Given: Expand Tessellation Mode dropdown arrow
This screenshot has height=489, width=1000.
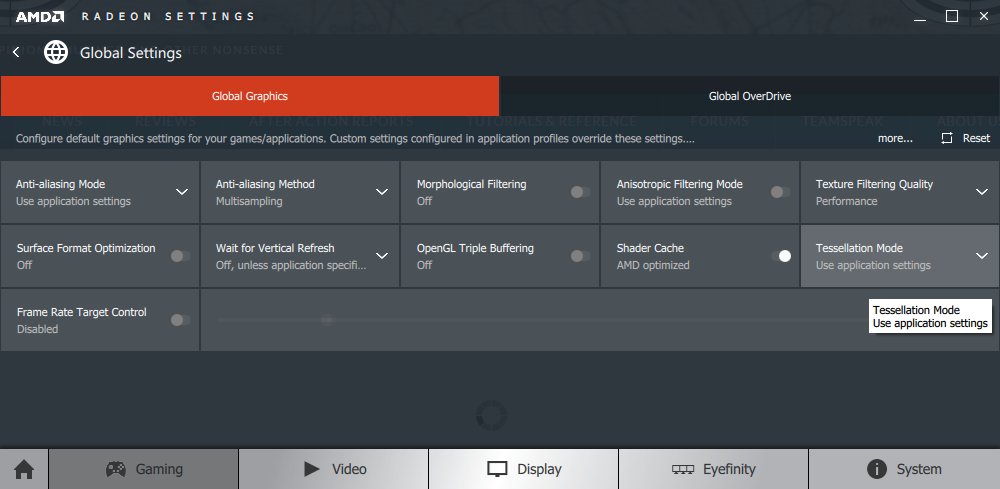Looking at the screenshot, I should point(982,256).
